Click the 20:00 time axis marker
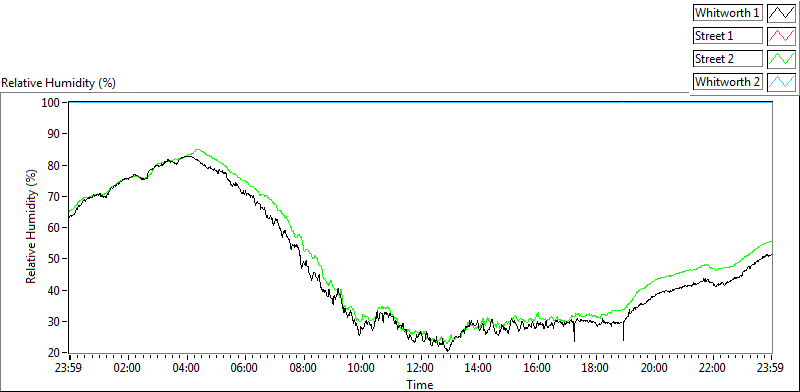Image resolution: width=800 pixels, height=392 pixels. click(x=655, y=368)
